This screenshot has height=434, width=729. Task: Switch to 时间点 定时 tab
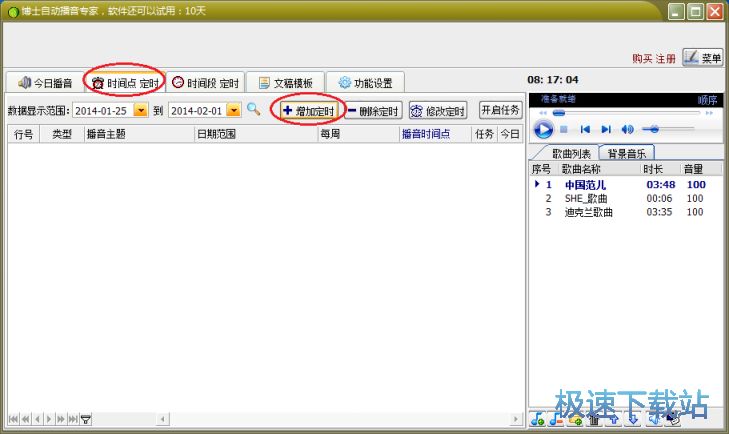point(125,83)
